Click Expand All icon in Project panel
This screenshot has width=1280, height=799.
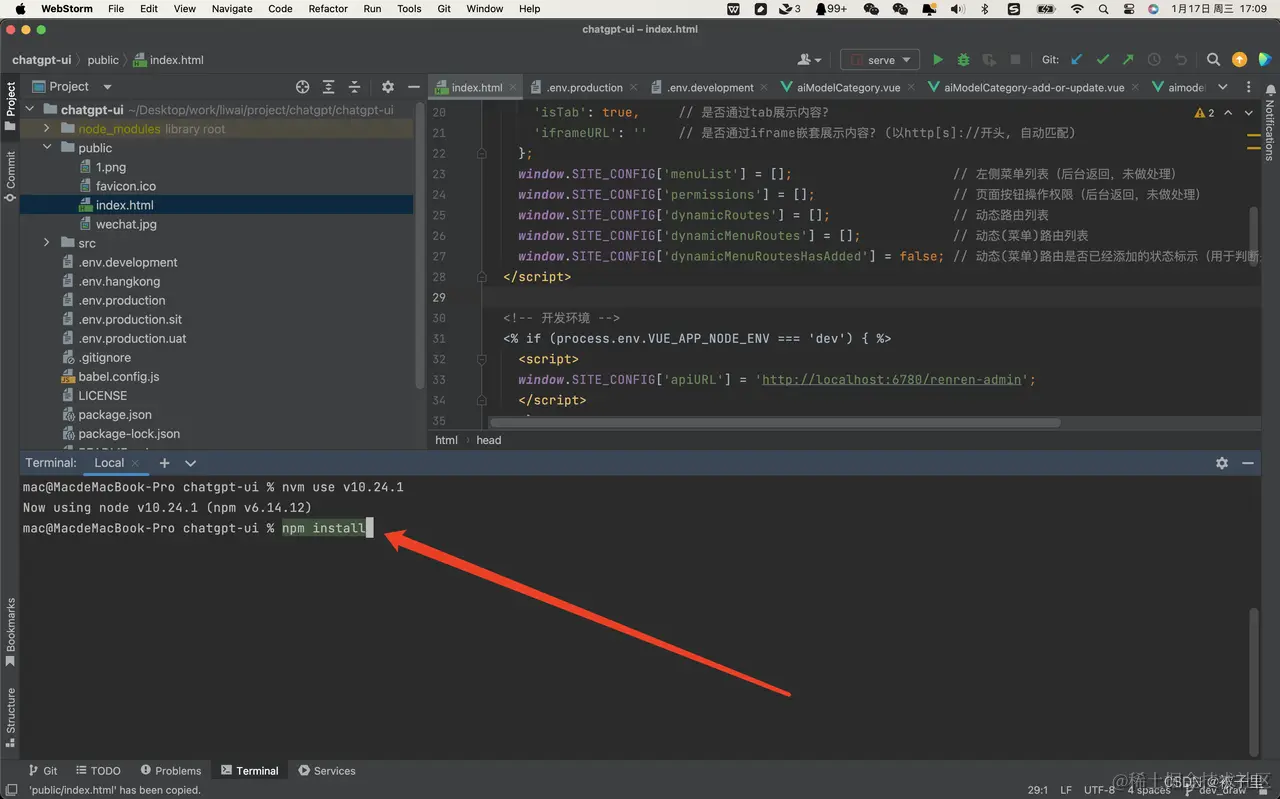[329, 87]
